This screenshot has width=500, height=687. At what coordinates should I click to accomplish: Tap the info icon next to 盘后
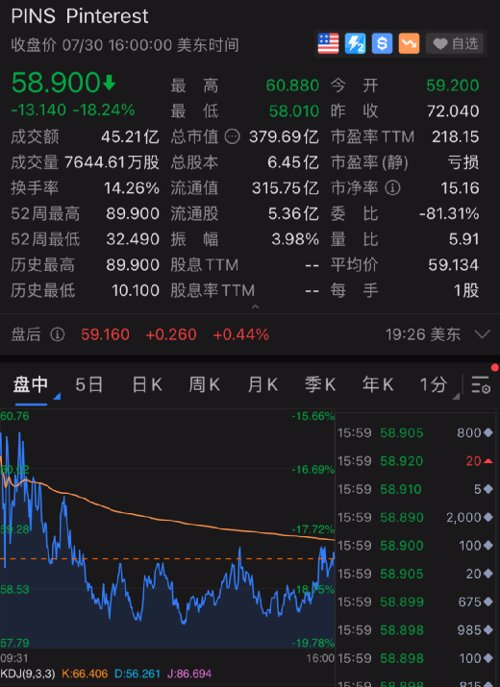click(57, 335)
